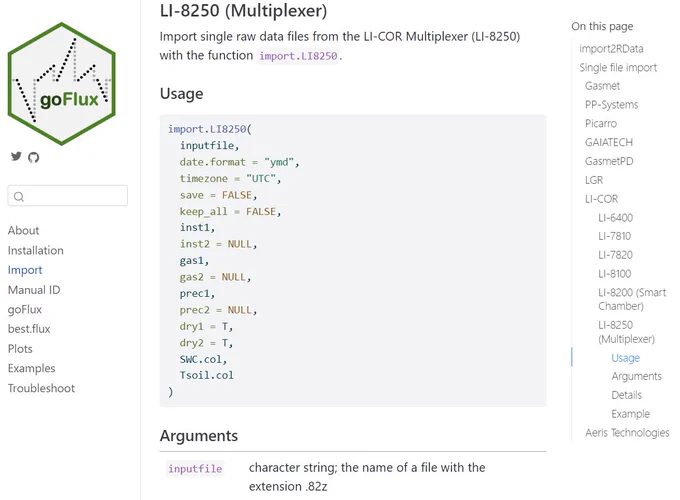Click the LI-8250 (Multiplexer) page heading
The height and width of the screenshot is (500, 680).
pos(243,11)
